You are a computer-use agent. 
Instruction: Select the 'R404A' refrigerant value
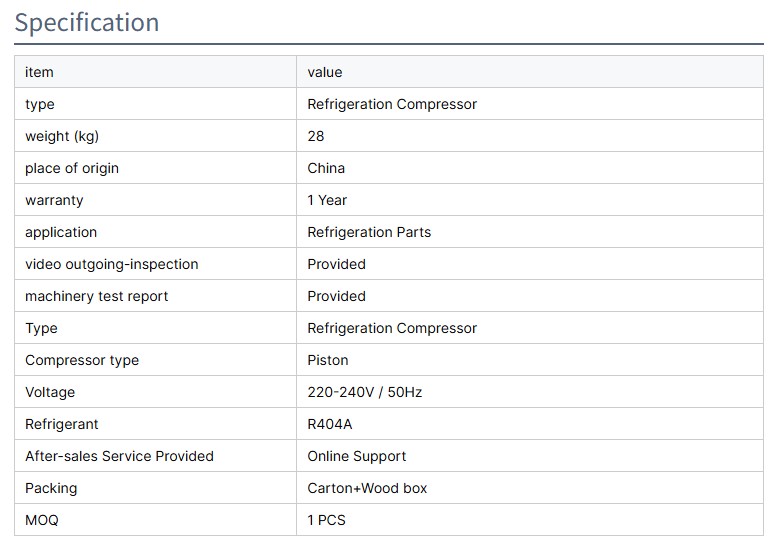[330, 424]
